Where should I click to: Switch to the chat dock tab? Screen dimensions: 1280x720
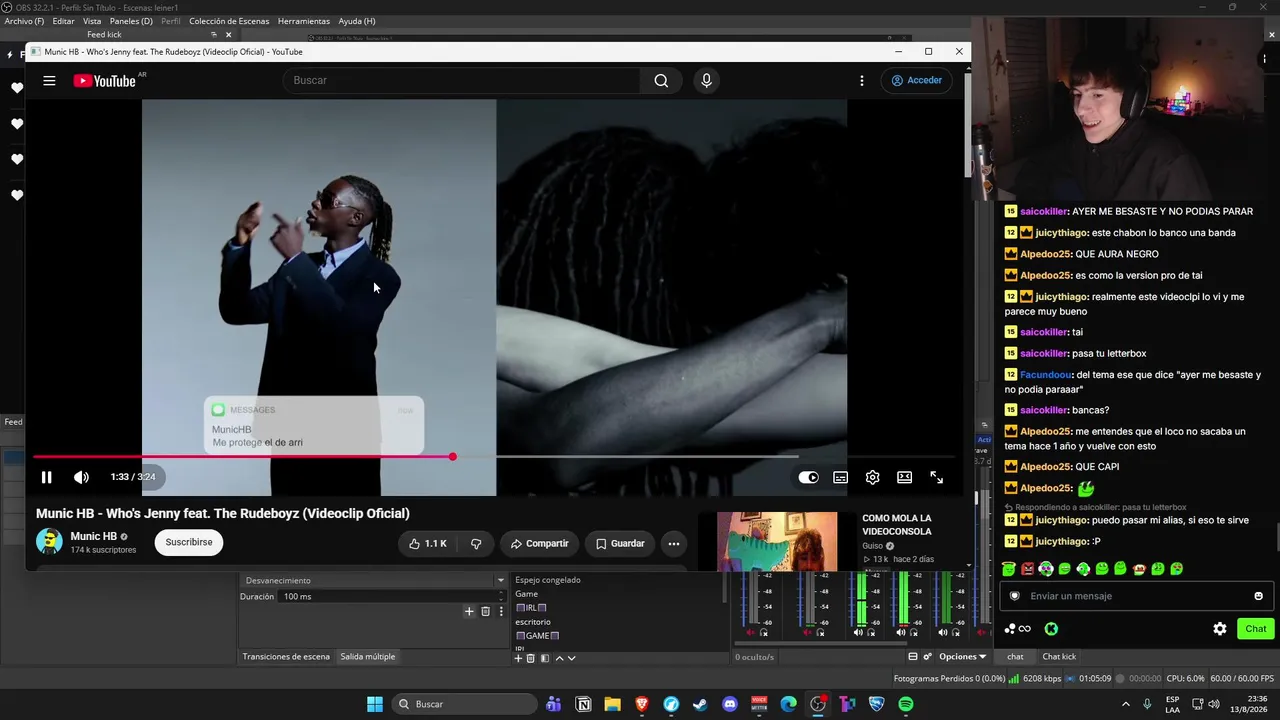pos(1015,656)
